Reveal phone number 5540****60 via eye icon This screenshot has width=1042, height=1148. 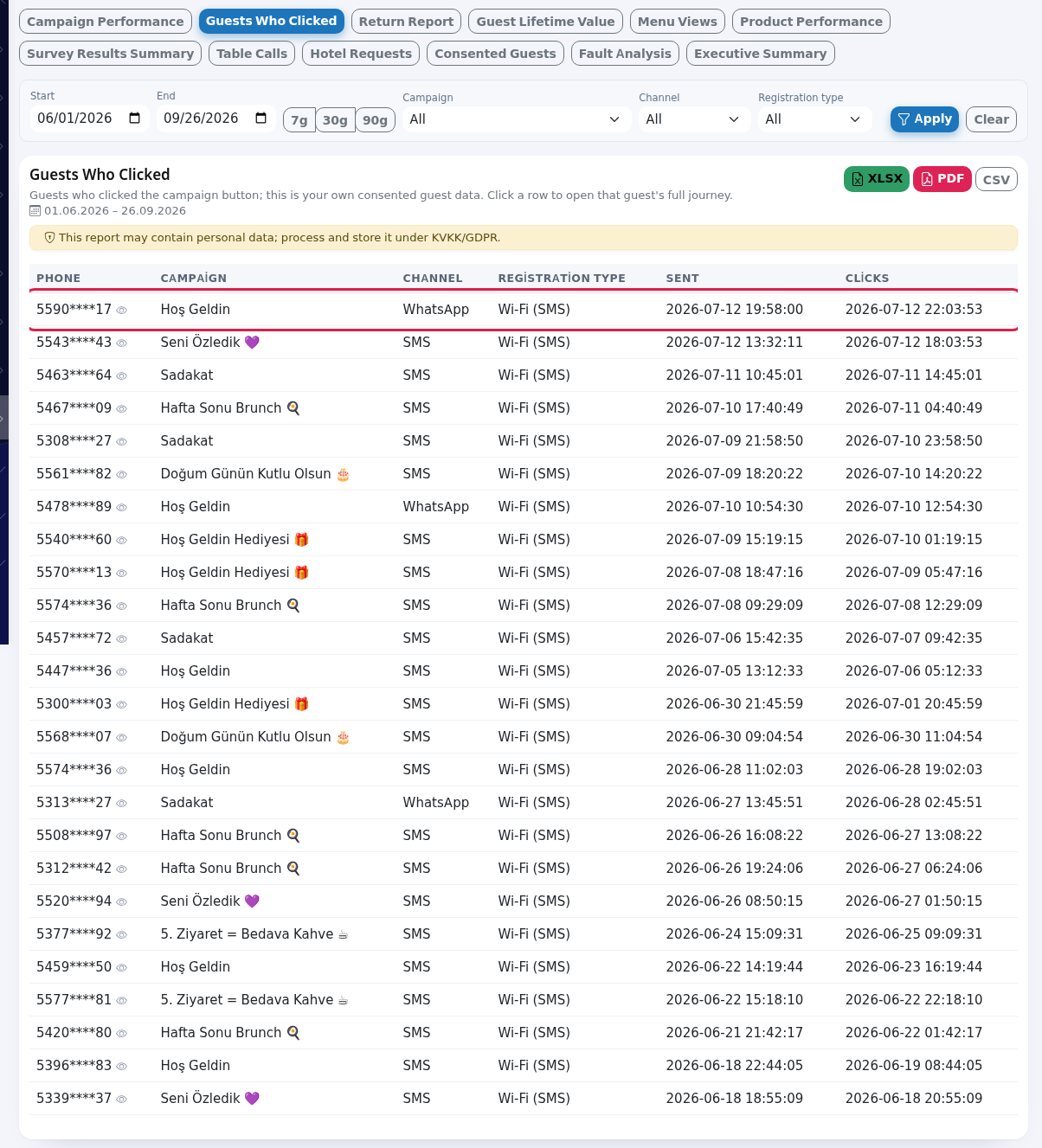point(122,541)
